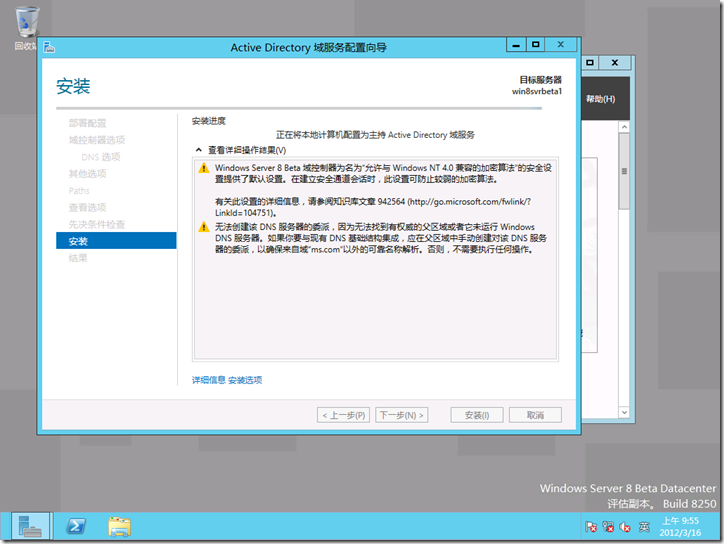Click the 安装进度 label
724x544 pixels.
click(209, 121)
